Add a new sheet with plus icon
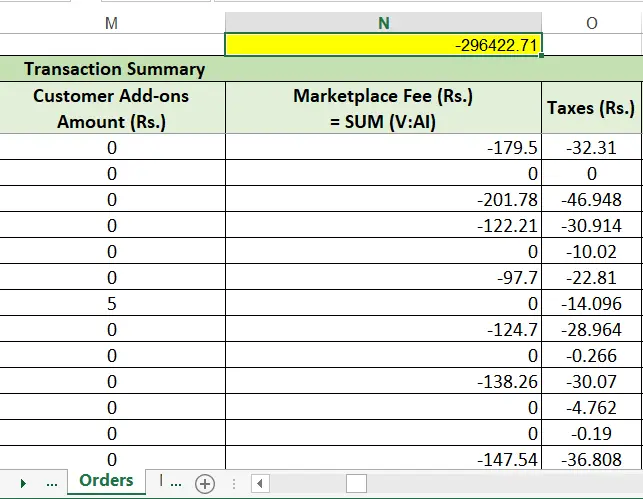 [205, 483]
